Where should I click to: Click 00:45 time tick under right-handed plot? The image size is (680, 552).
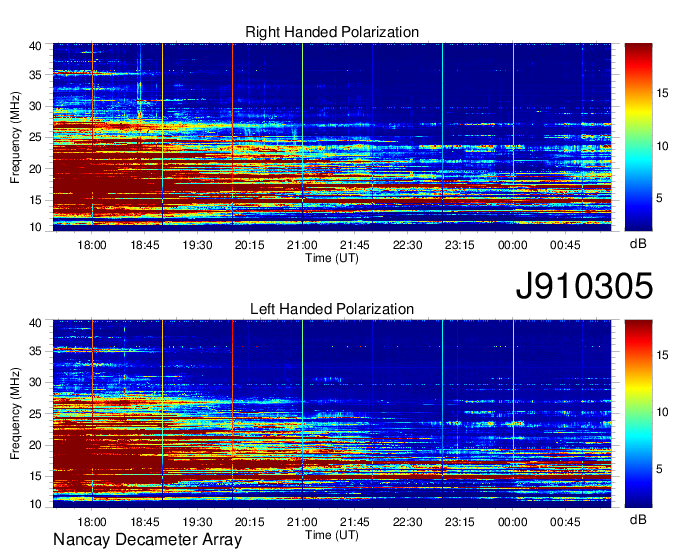point(565,245)
